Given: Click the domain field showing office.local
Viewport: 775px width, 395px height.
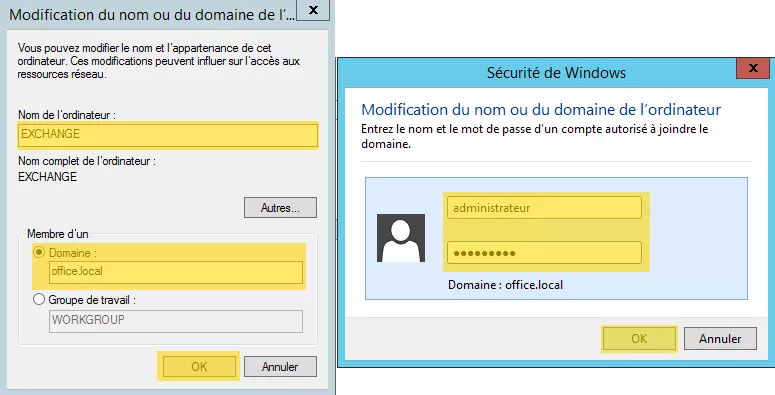Looking at the screenshot, I should click(x=176, y=272).
